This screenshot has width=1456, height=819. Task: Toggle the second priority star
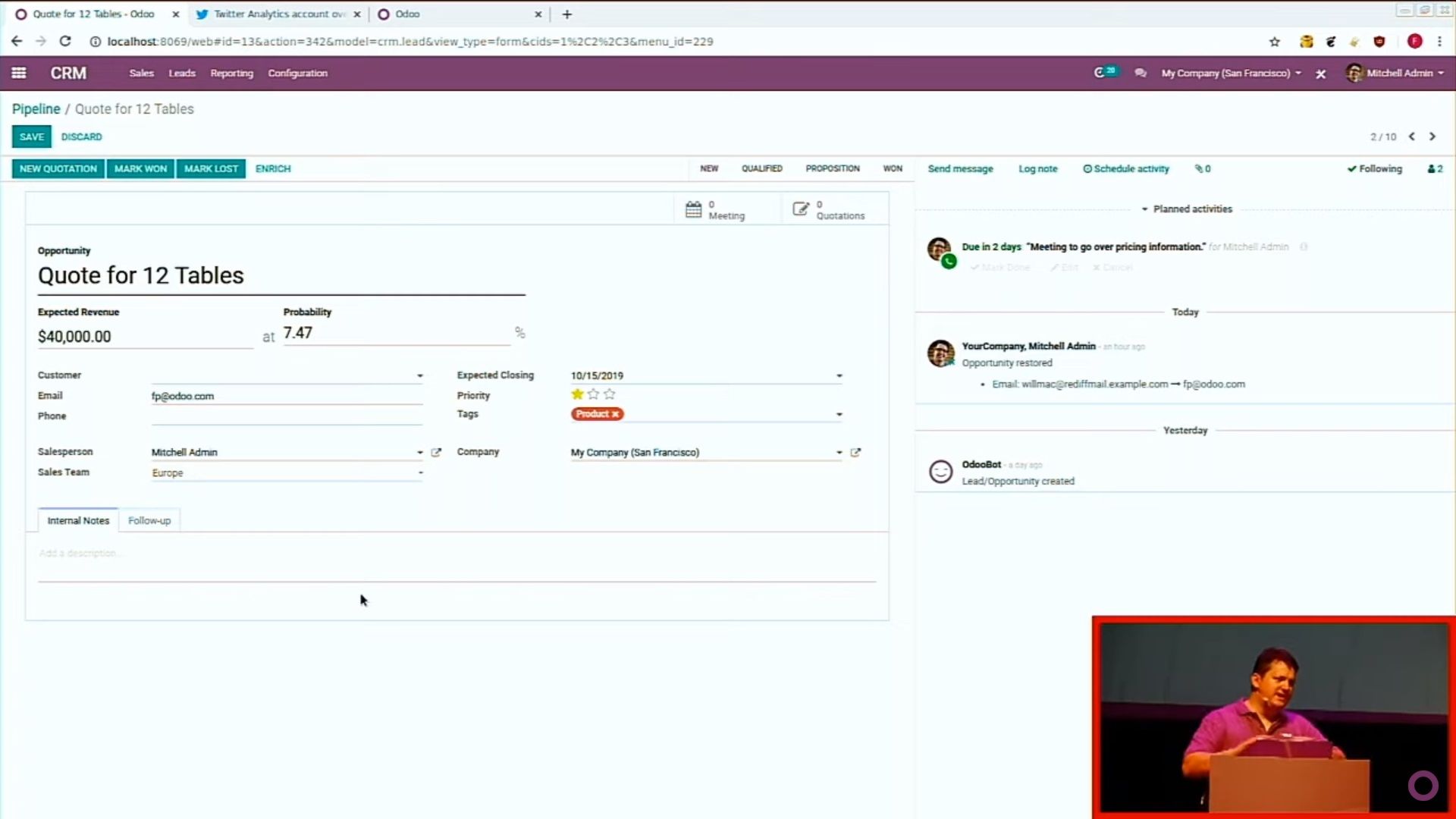[593, 394]
